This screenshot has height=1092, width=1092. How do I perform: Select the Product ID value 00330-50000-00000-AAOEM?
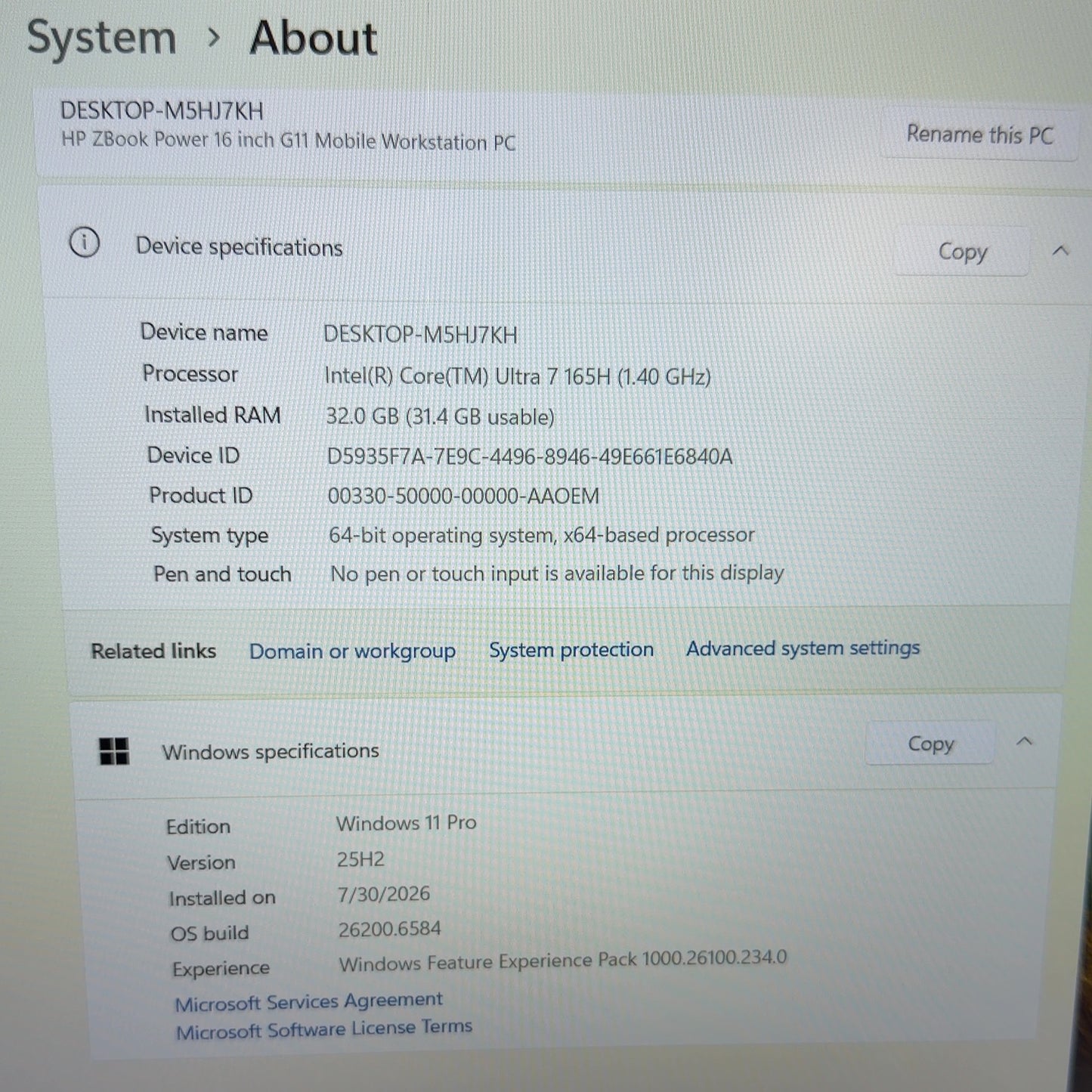[x=463, y=496]
